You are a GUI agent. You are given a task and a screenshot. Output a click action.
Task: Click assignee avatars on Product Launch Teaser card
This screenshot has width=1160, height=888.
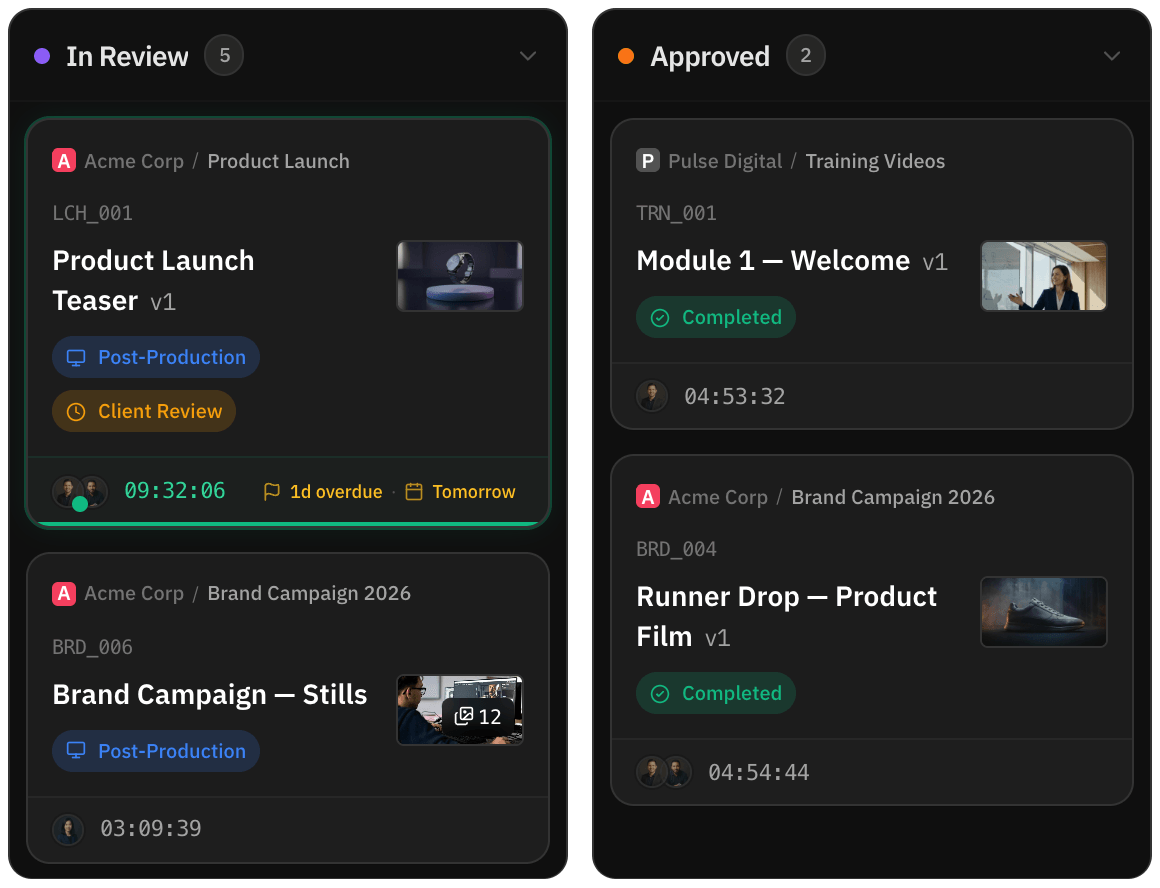click(80, 491)
